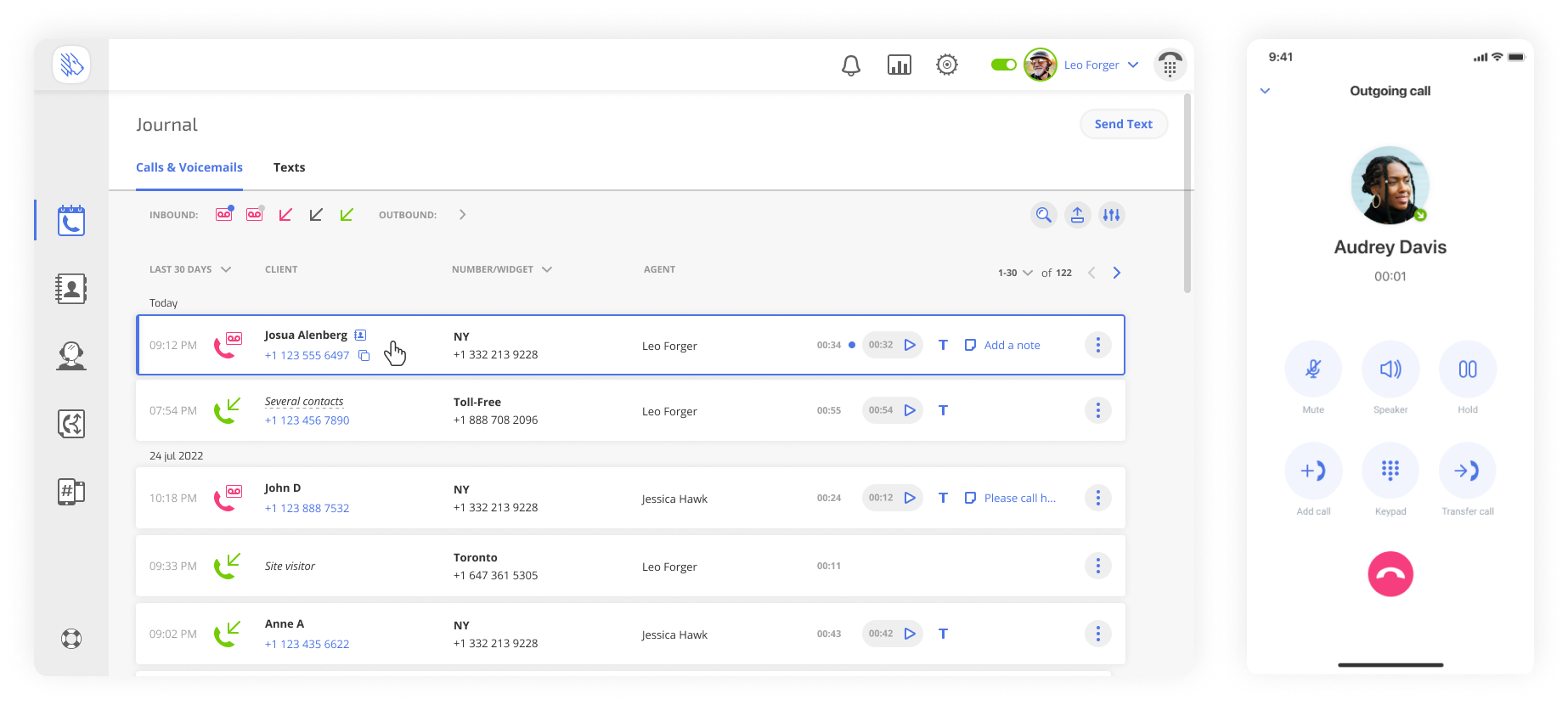1568x705 pixels.
Task: Open the contacts address book in sidebar
Action: click(x=71, y=289)
